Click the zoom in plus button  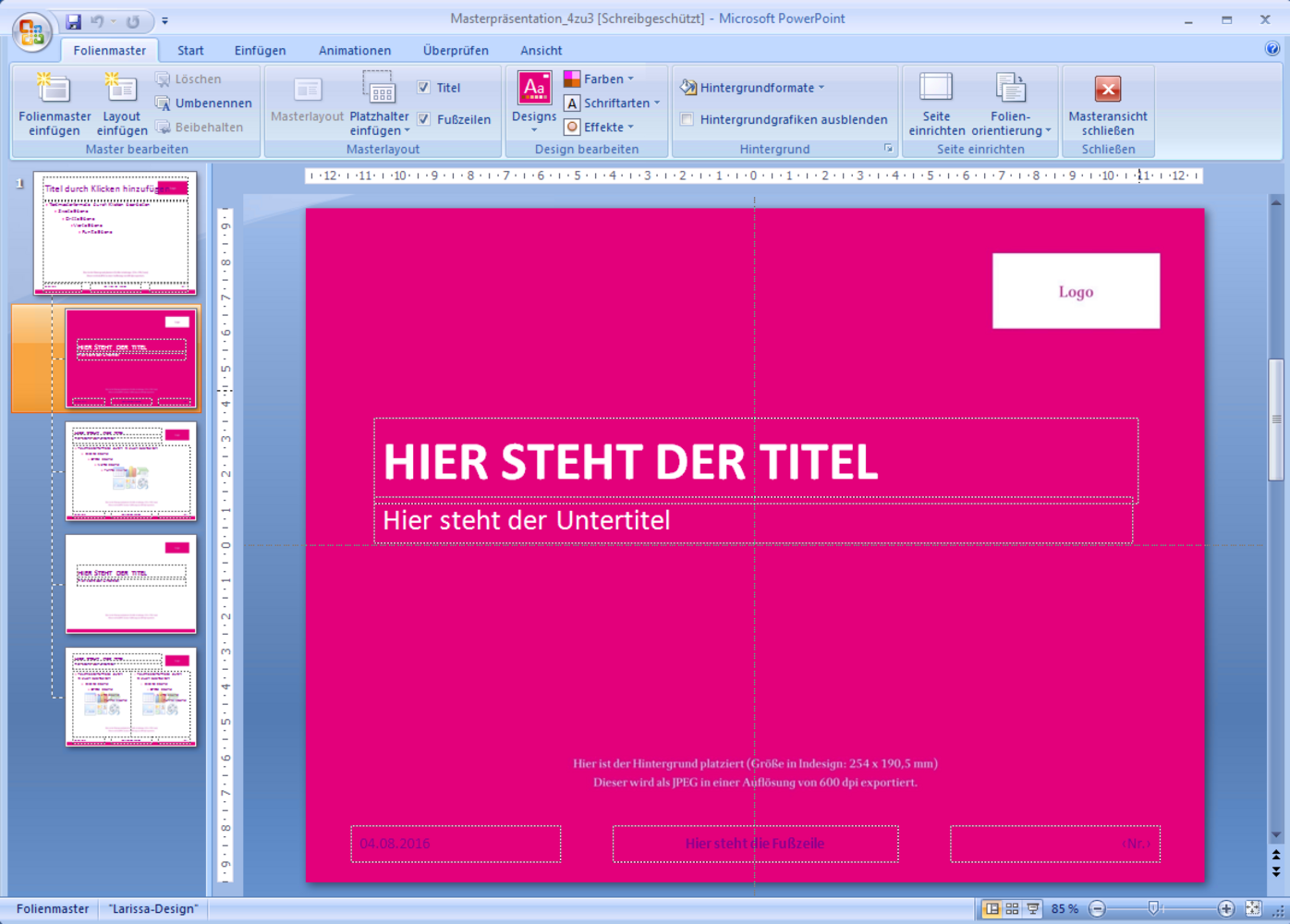point(1225,909)
